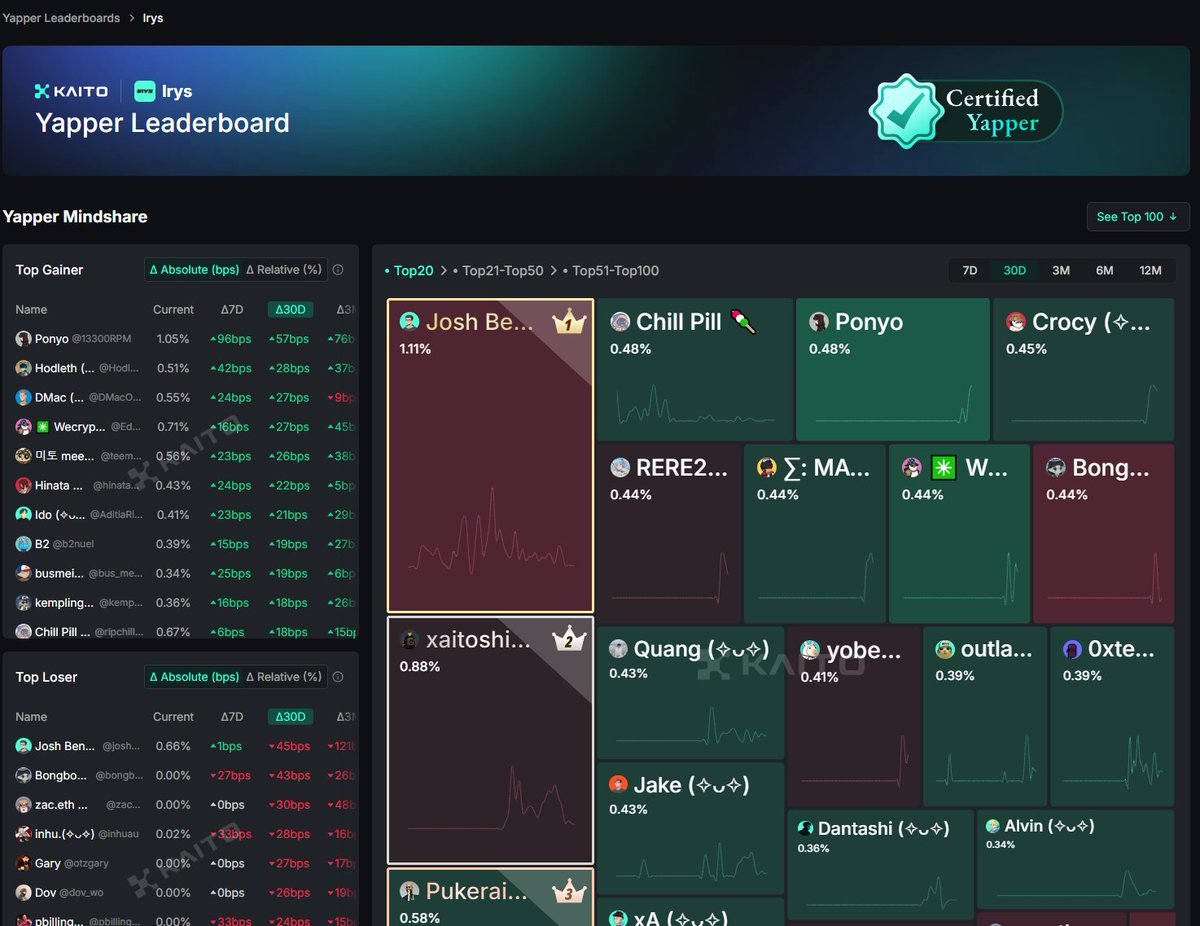Viewport: 1200px width, 926px height.
Task: Click the 미토 mee row name
Action: coord(64,456)
